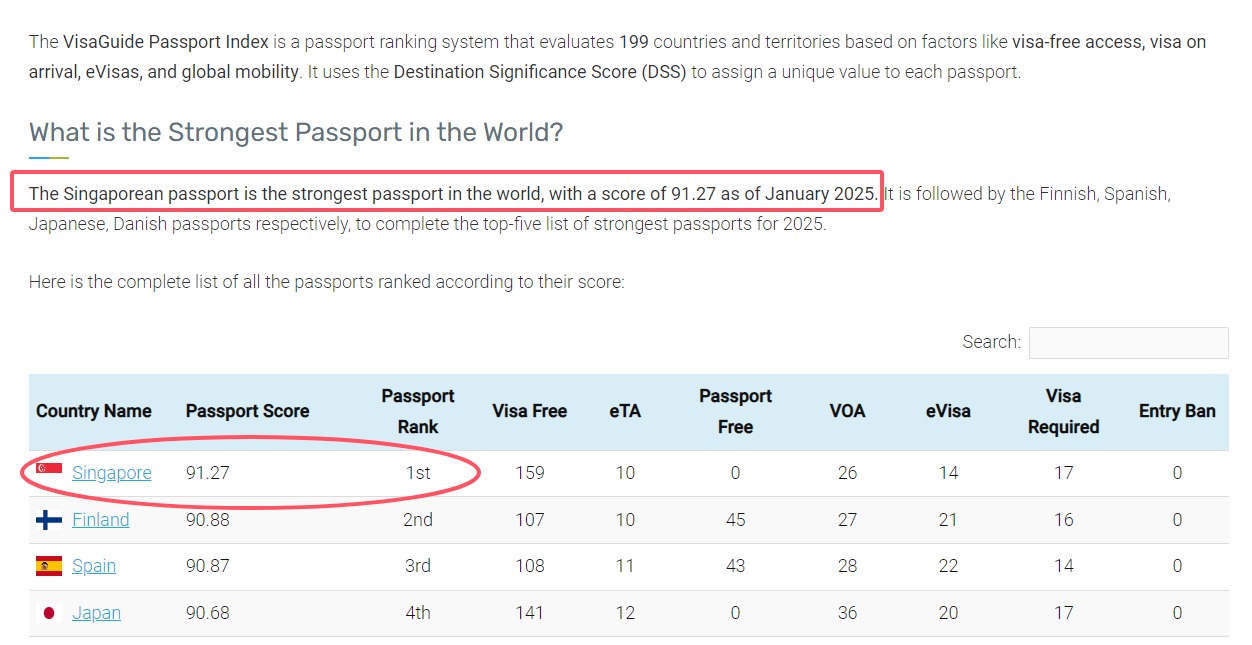The height and width of the screenshot is (645, 1252).
Task: Open the Japan country link
Action: tap(96, 613)
